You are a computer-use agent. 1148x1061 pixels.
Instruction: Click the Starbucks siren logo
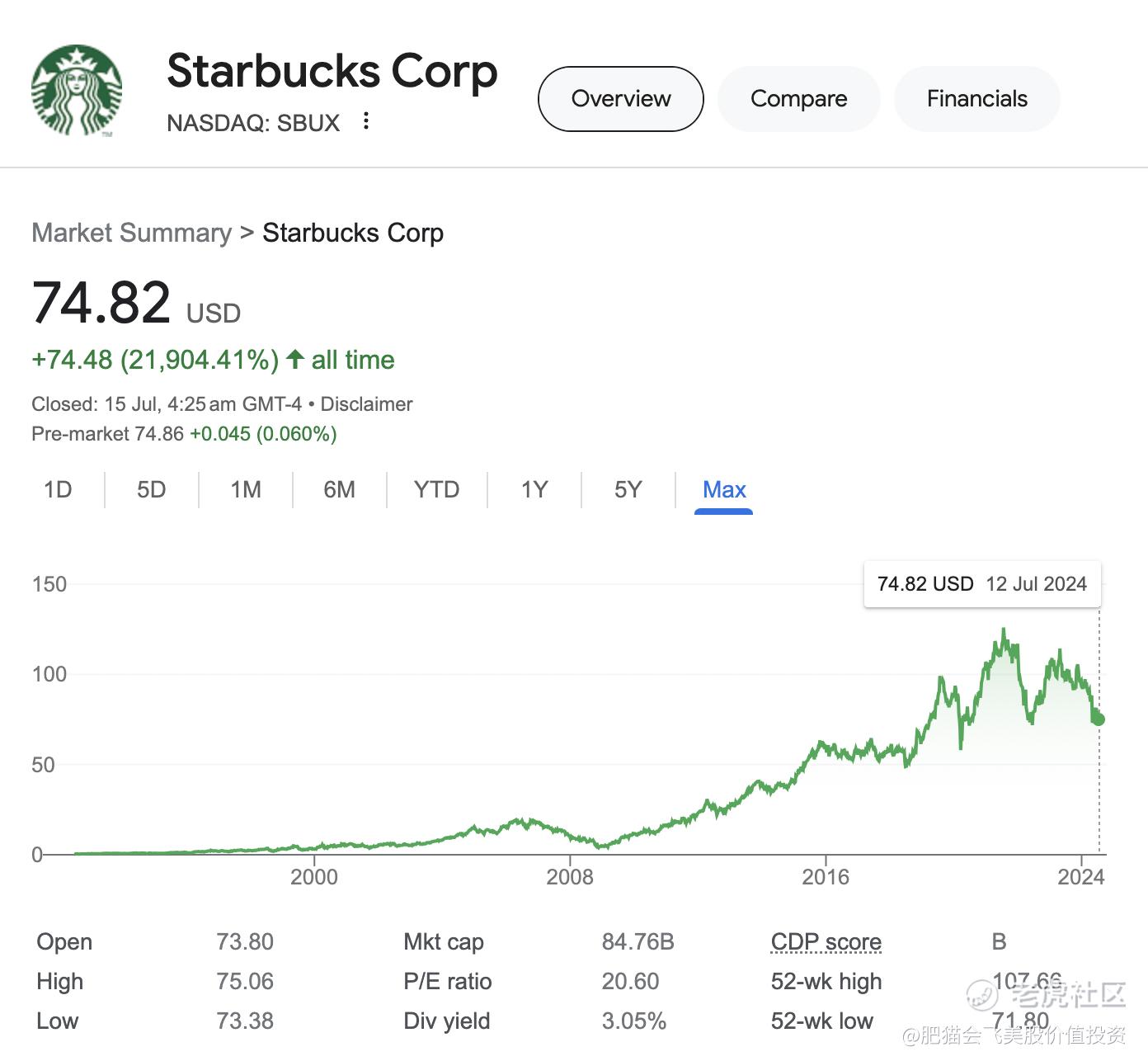click(x=77, y=91)
